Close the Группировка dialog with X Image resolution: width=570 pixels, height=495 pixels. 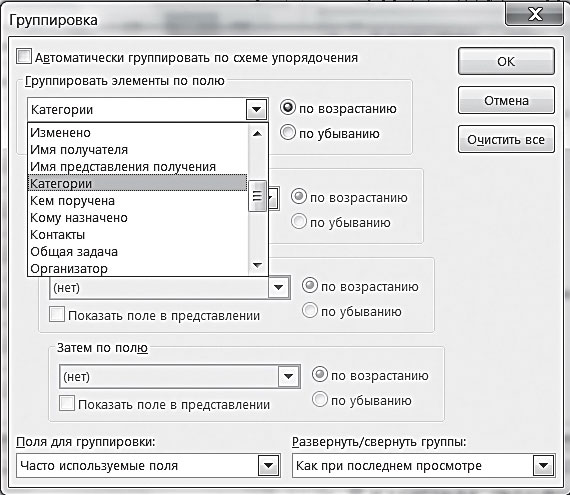[534, 14]
